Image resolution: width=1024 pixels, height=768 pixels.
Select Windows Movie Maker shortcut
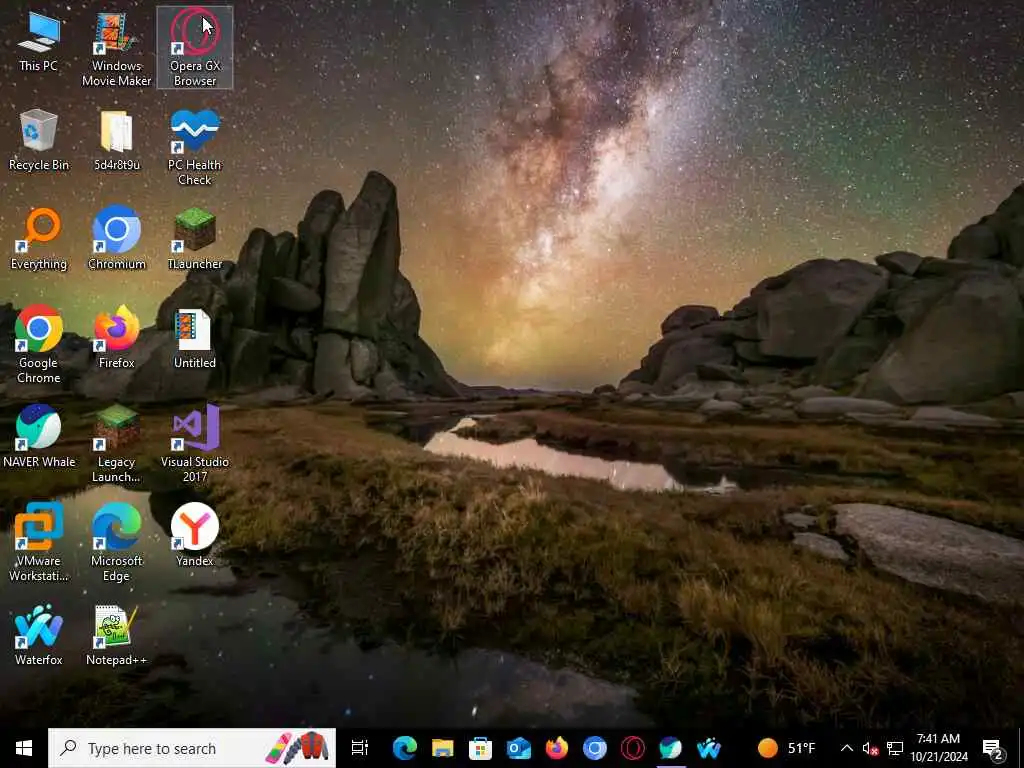coord(116,49)
